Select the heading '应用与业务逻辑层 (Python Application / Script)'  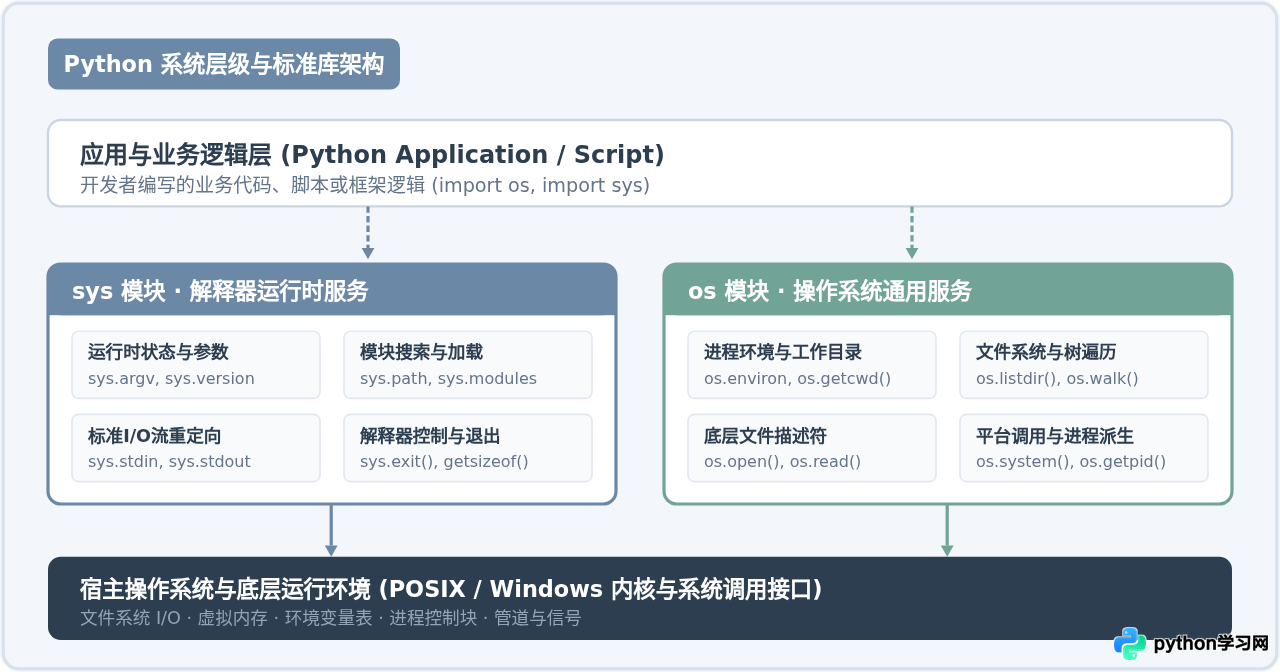pos(372,155)
